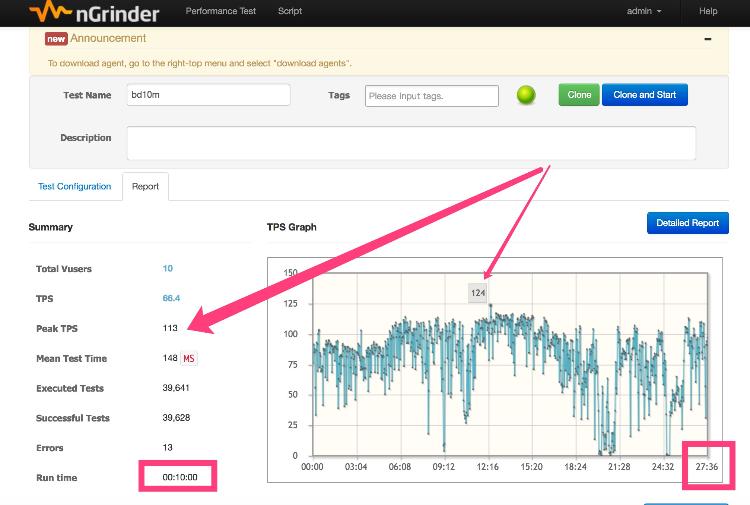Open the Script menu

pyautogui.click(x=290, y=11)
